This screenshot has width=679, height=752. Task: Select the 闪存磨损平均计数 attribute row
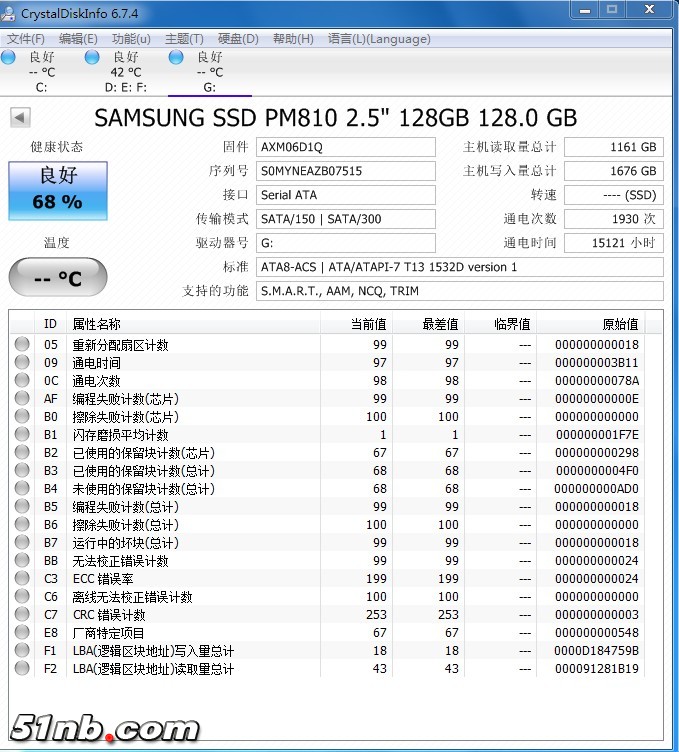click(120, 435)
